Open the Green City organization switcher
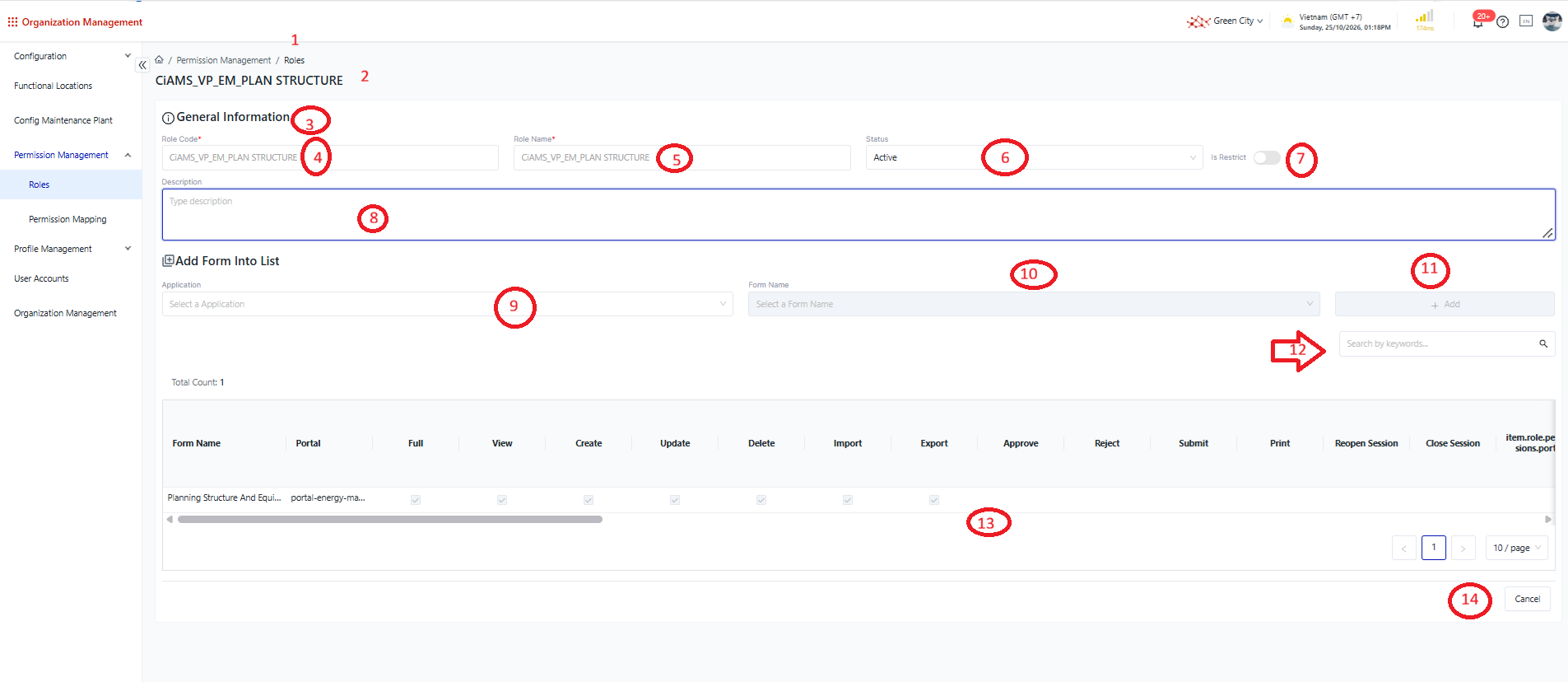 (x=1238, y=21)
